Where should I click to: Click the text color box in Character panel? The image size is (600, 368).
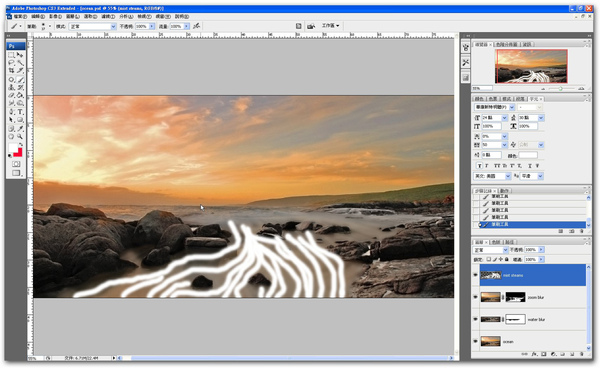[x=528, y=155]
